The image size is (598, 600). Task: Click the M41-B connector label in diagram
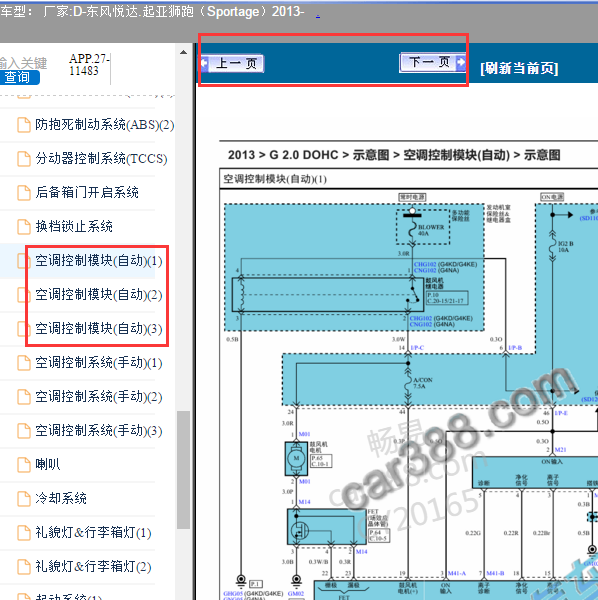tap(495, 573)
